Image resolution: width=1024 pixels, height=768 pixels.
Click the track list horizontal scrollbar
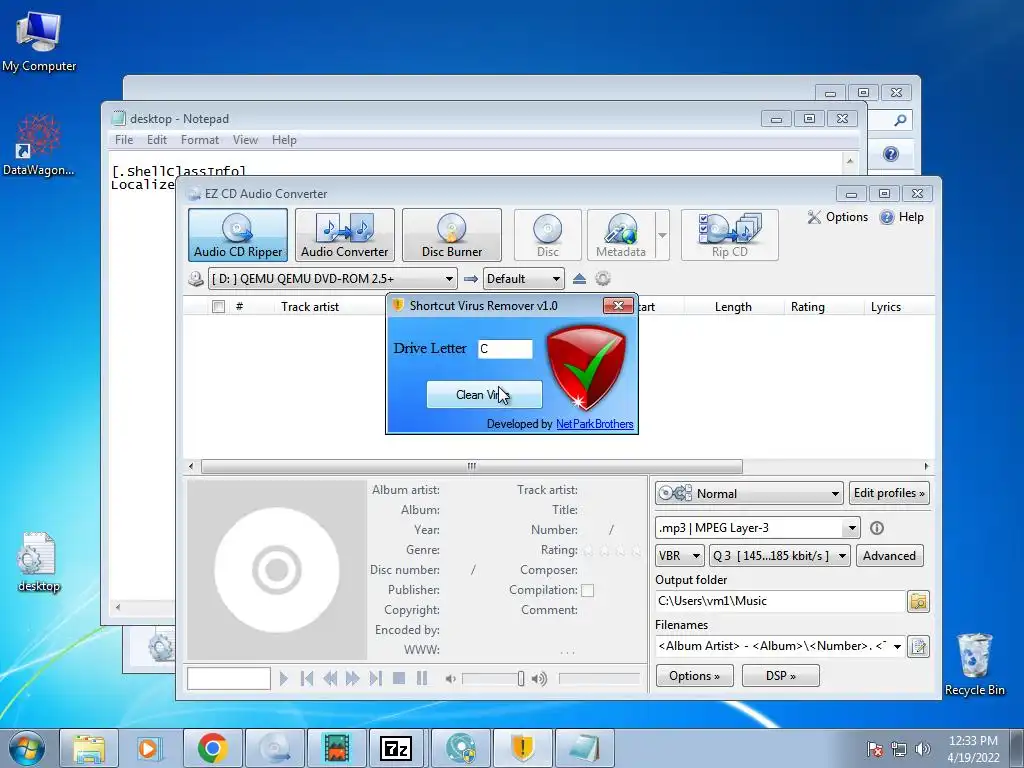[x=472, y=466]
